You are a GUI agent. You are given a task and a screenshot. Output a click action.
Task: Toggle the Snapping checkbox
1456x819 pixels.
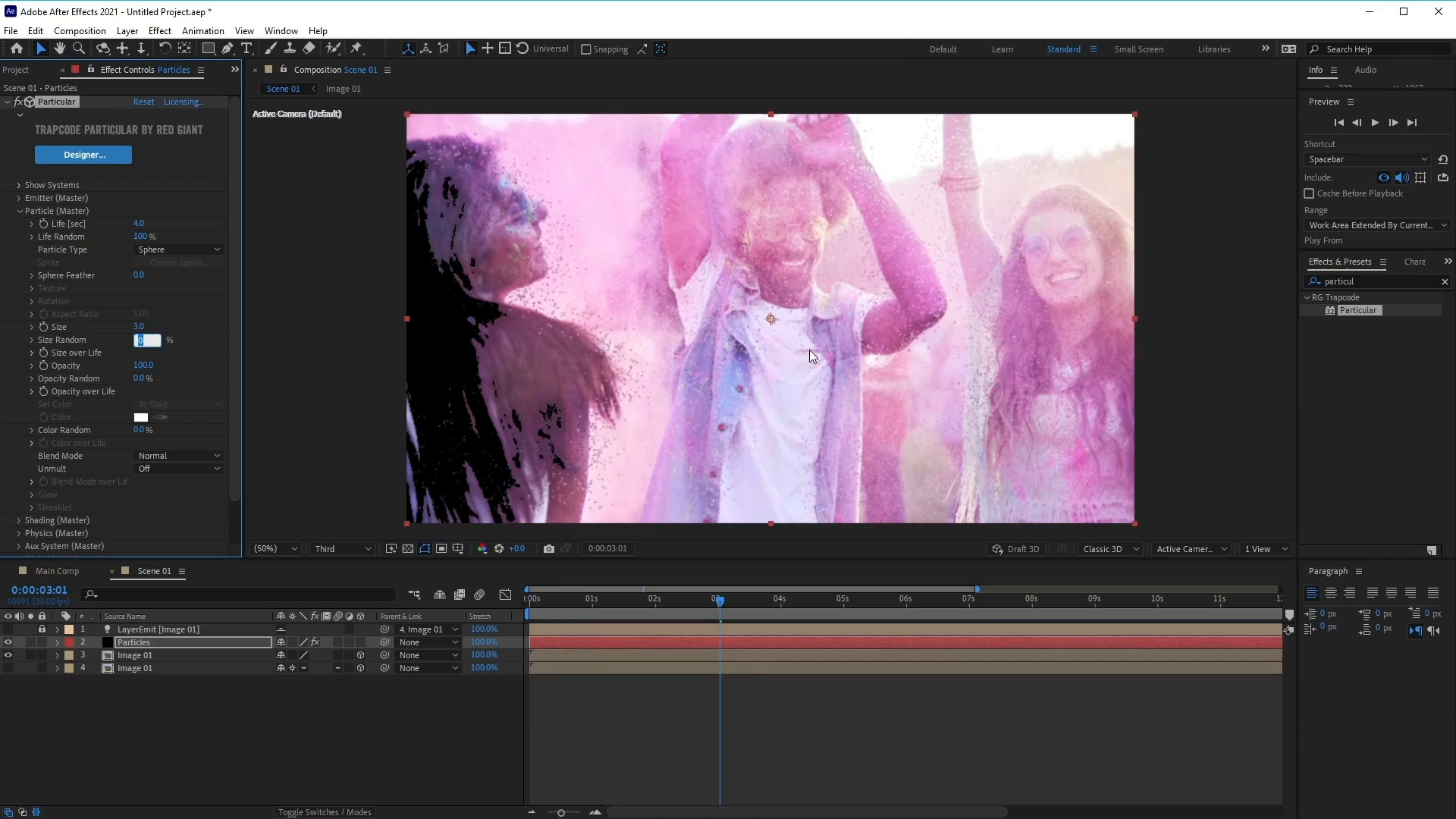pos(585,49)
